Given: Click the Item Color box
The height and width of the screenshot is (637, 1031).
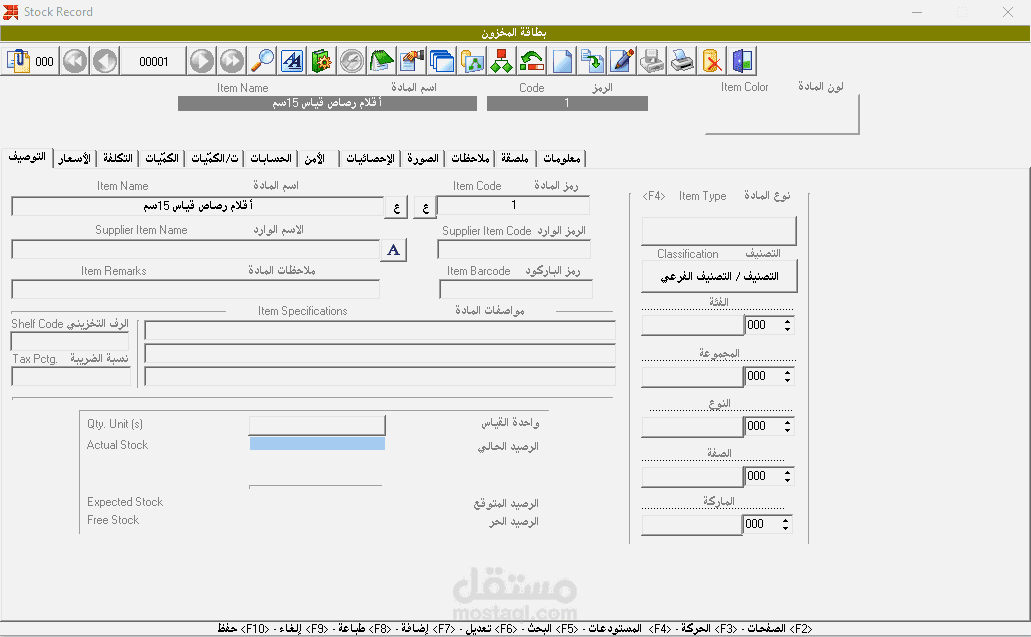Looking at the screenshot, I should pyautogui.click(x=782, y=114).
